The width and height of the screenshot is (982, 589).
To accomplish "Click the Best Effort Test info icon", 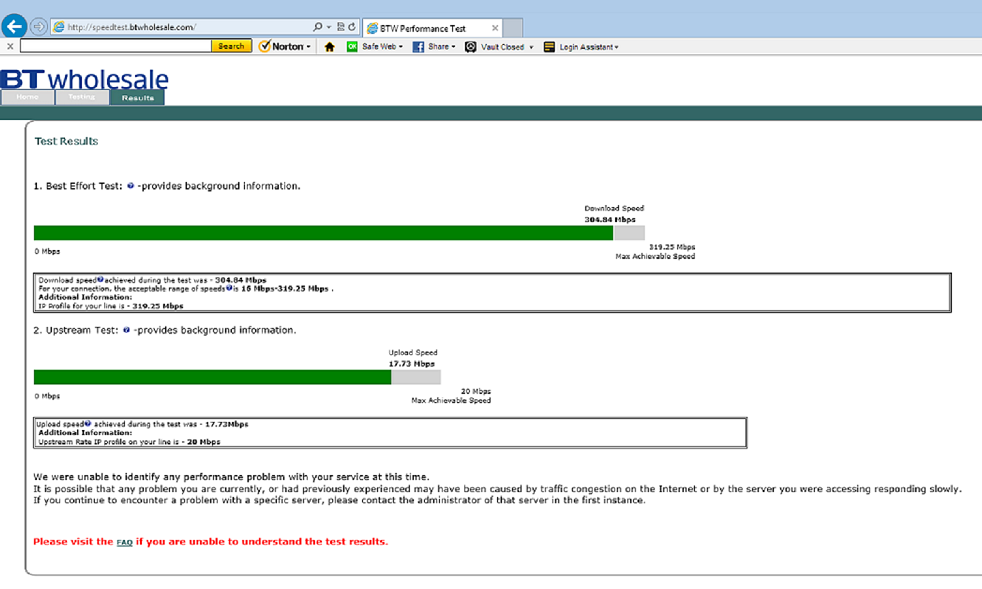I will pyautogui.click(x=130, y=185).
